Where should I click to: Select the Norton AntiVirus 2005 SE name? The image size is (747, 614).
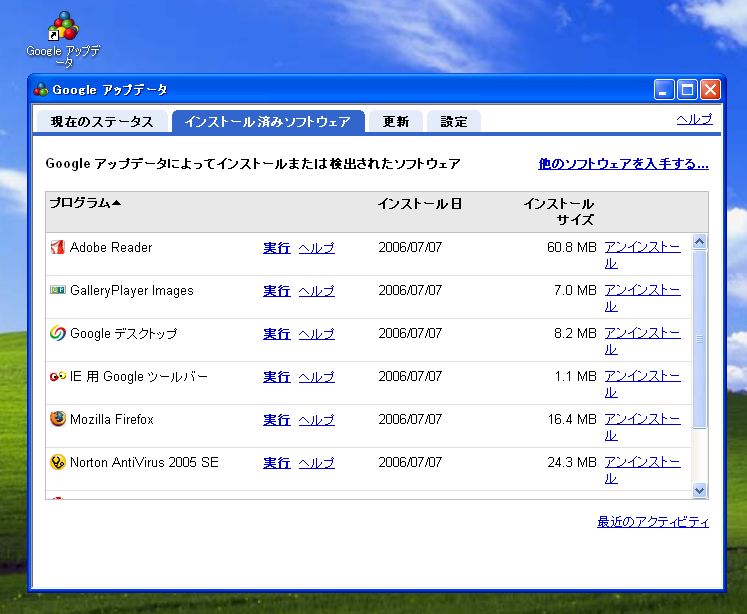(144, 462)
